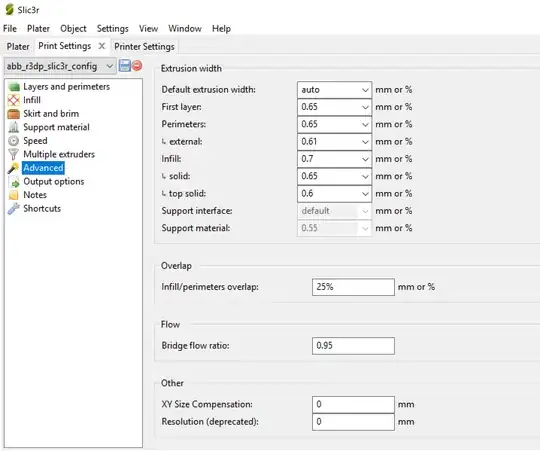Viewport: 540px width, 451px height.
Task: Open the Window menu
Action: (x=185, y=29)
